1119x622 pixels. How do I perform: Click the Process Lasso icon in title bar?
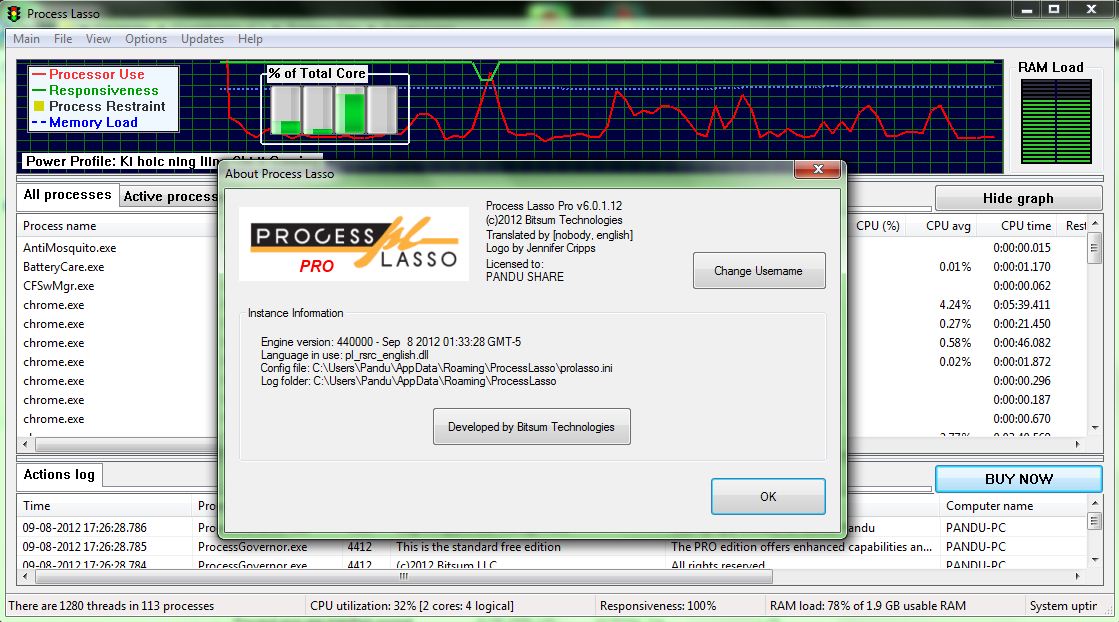(12, 13)
